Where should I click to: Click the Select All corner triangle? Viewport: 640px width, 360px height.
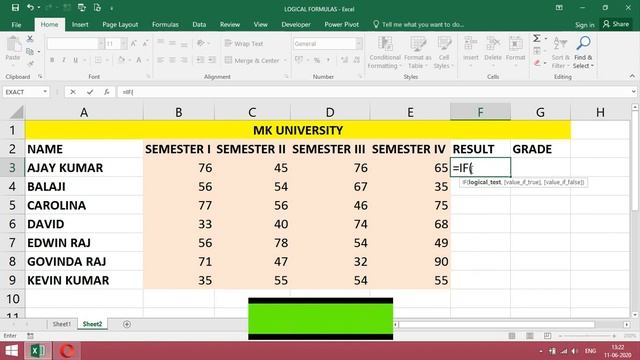pyautogui.click(x=16, y=112)
